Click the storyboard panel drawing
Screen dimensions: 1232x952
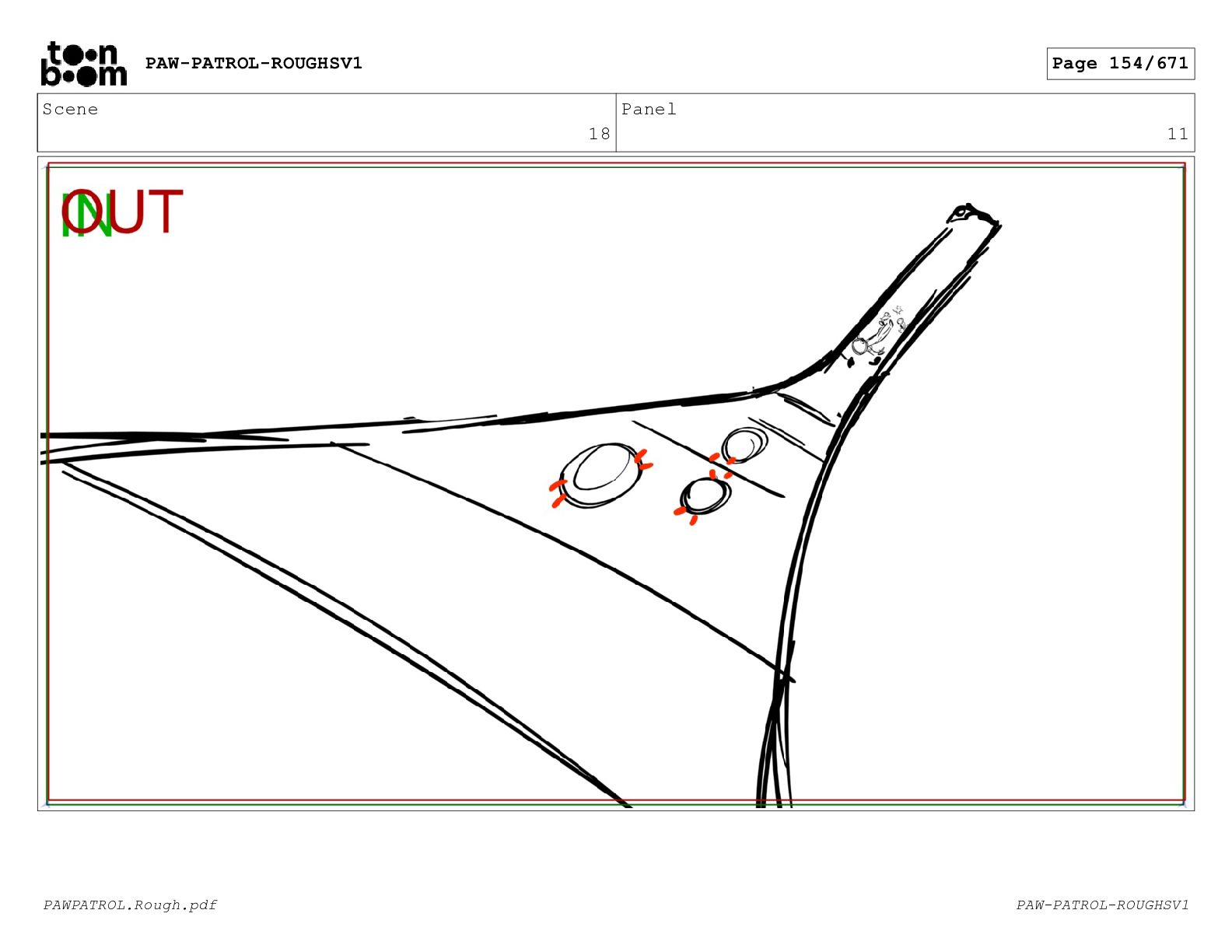coord(616,484)
